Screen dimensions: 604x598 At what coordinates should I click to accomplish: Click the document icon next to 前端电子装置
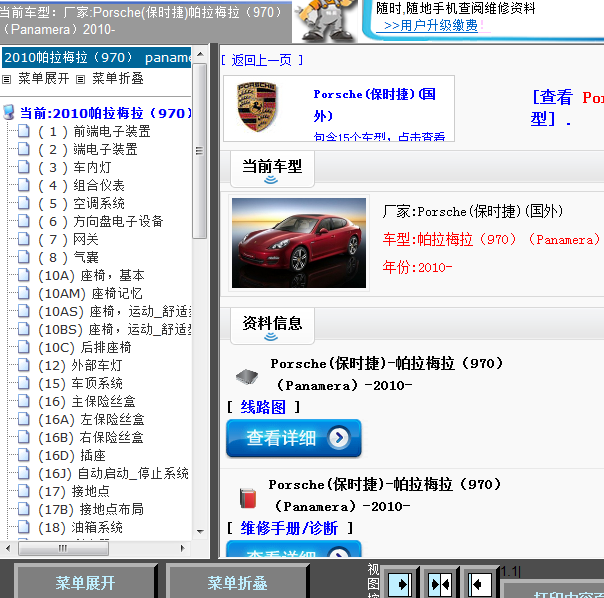pos(24,131)
